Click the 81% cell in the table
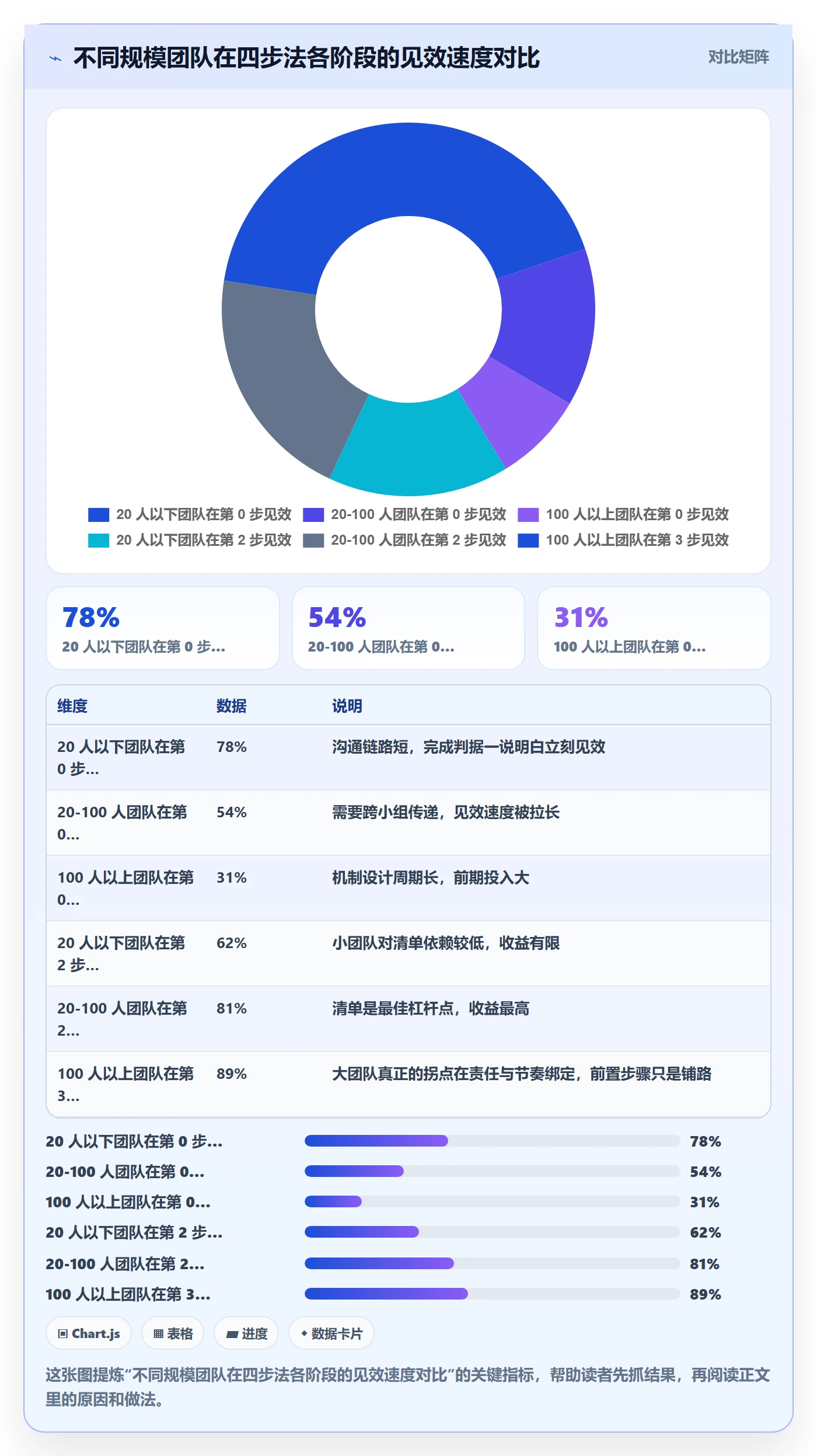Image resolution: width=817 pixels, height=1456 pixels. click(232, 1008)
